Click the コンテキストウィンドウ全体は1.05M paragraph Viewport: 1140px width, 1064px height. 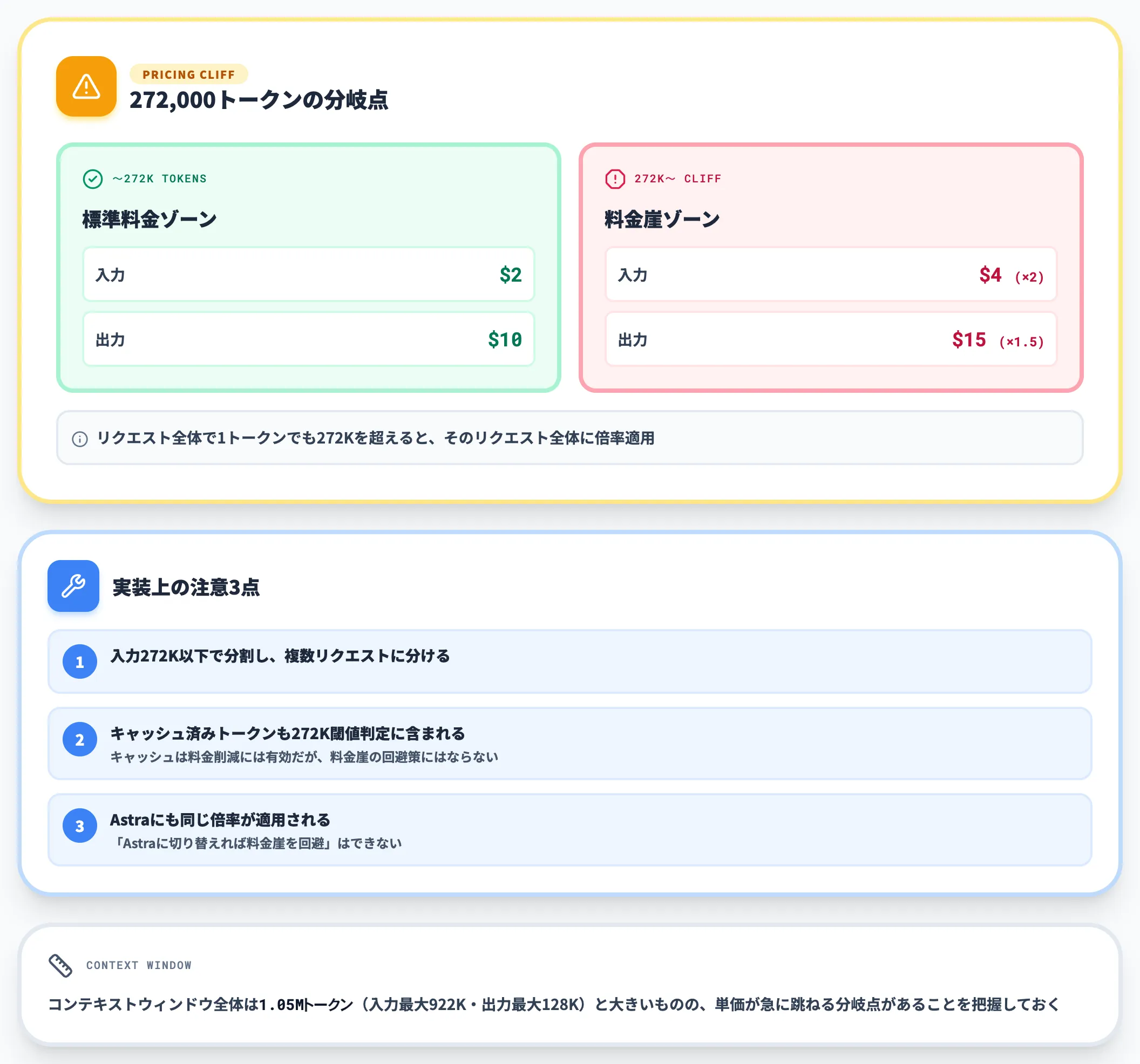pyautogui.click(x=554, y=1005)
